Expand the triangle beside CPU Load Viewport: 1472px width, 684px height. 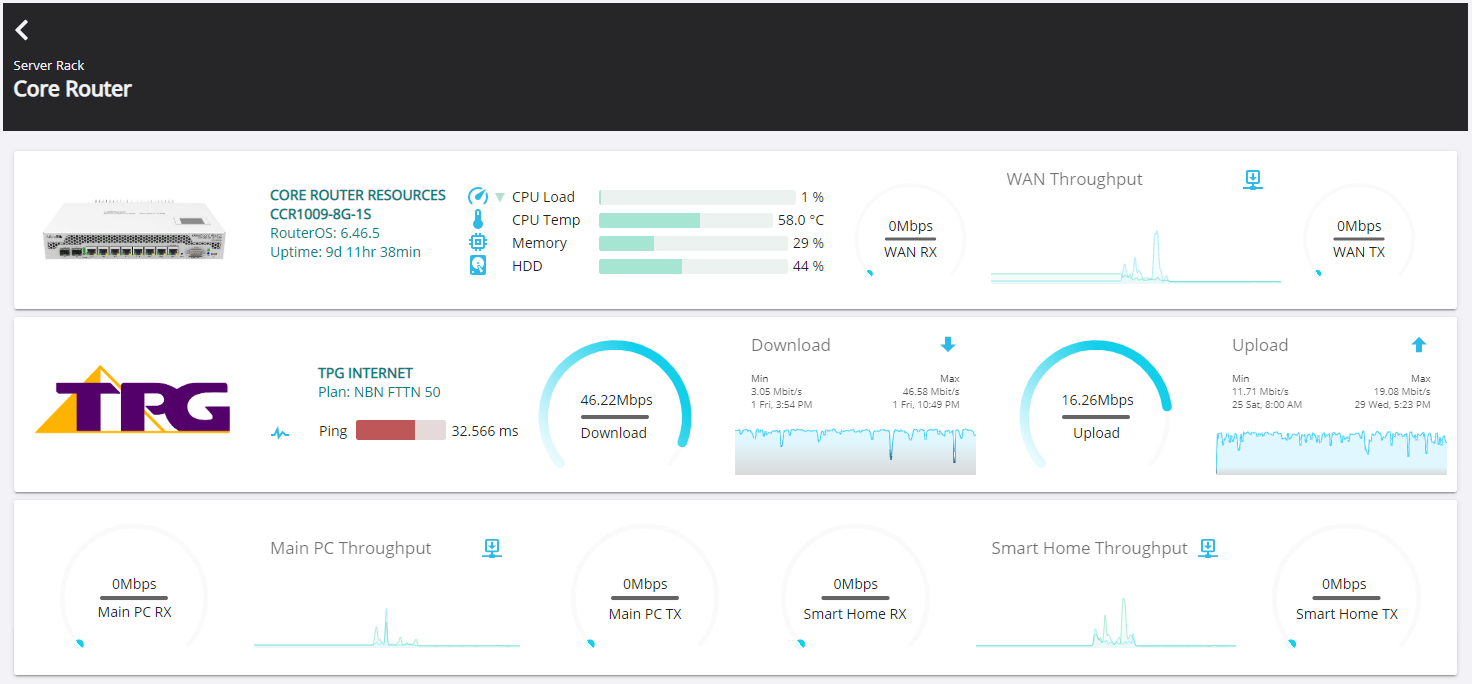tap(500, 197)
